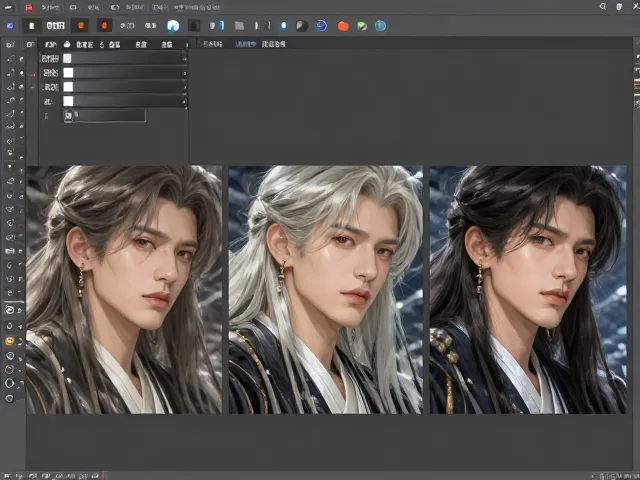Image resolution: width=640 pixels, height=480 pixels.
Task: Click the small icon inside the outlined input field
Action: click(x=69, y=116)
